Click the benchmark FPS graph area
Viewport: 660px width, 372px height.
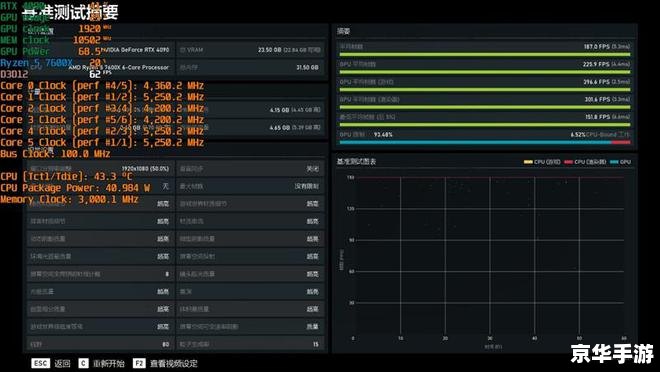tap(490, 257)
